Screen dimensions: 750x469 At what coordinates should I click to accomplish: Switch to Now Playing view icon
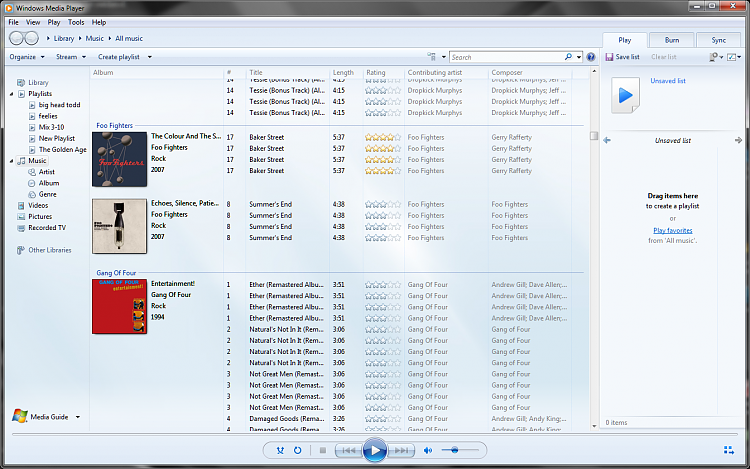(728, 450)
